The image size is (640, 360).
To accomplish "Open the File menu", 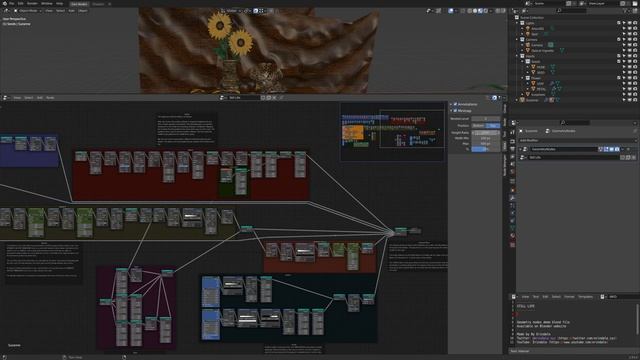I will coord(11,4).
